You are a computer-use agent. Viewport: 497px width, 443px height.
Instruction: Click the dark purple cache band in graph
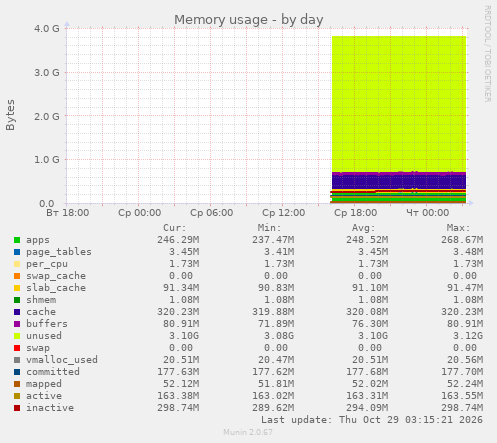(399, 182)
